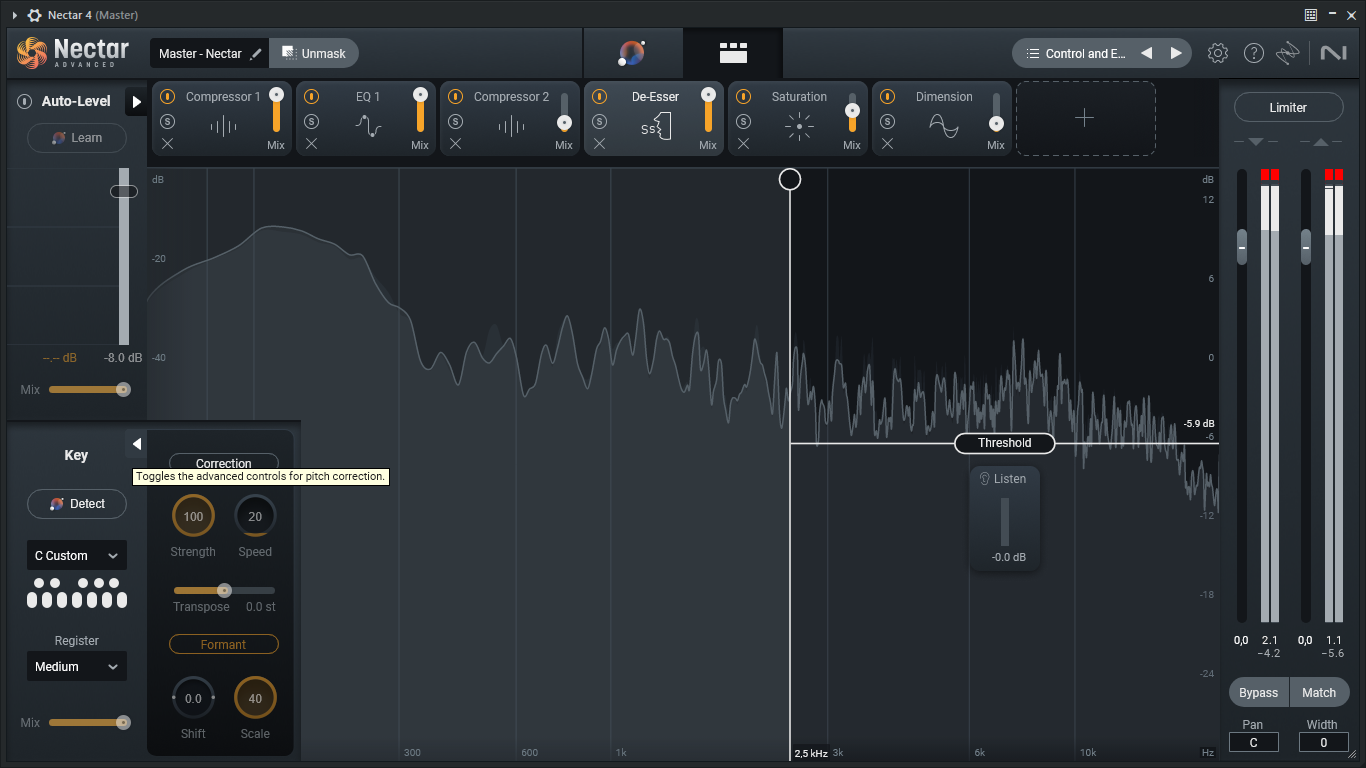Go to the previous preset
This screenshot has height=768, width=1366.
[1147, 53]
